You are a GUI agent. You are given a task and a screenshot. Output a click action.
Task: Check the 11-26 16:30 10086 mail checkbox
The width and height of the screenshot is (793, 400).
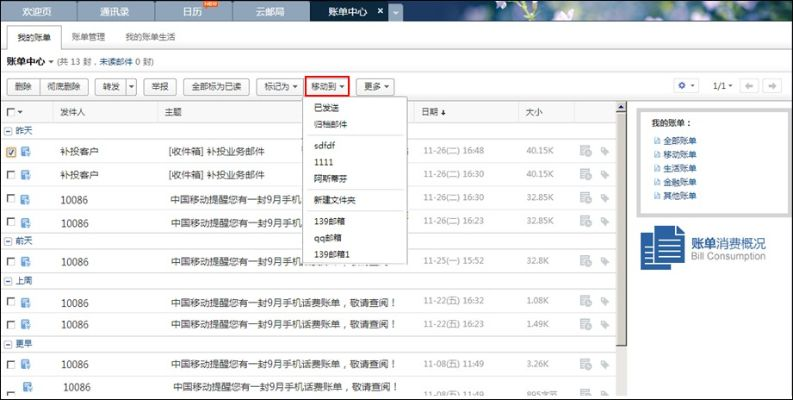point(11,198)
